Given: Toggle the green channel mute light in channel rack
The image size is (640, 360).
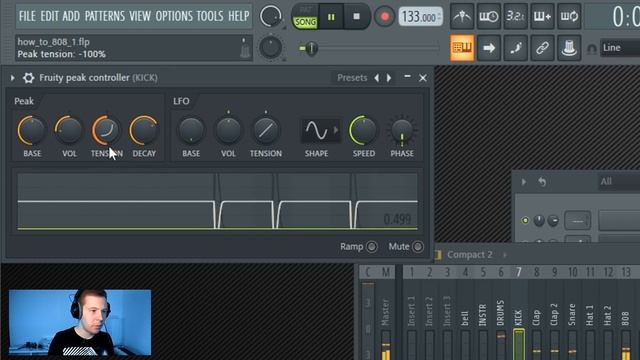Looking at the screenshot, I should [x=525, y=220].
